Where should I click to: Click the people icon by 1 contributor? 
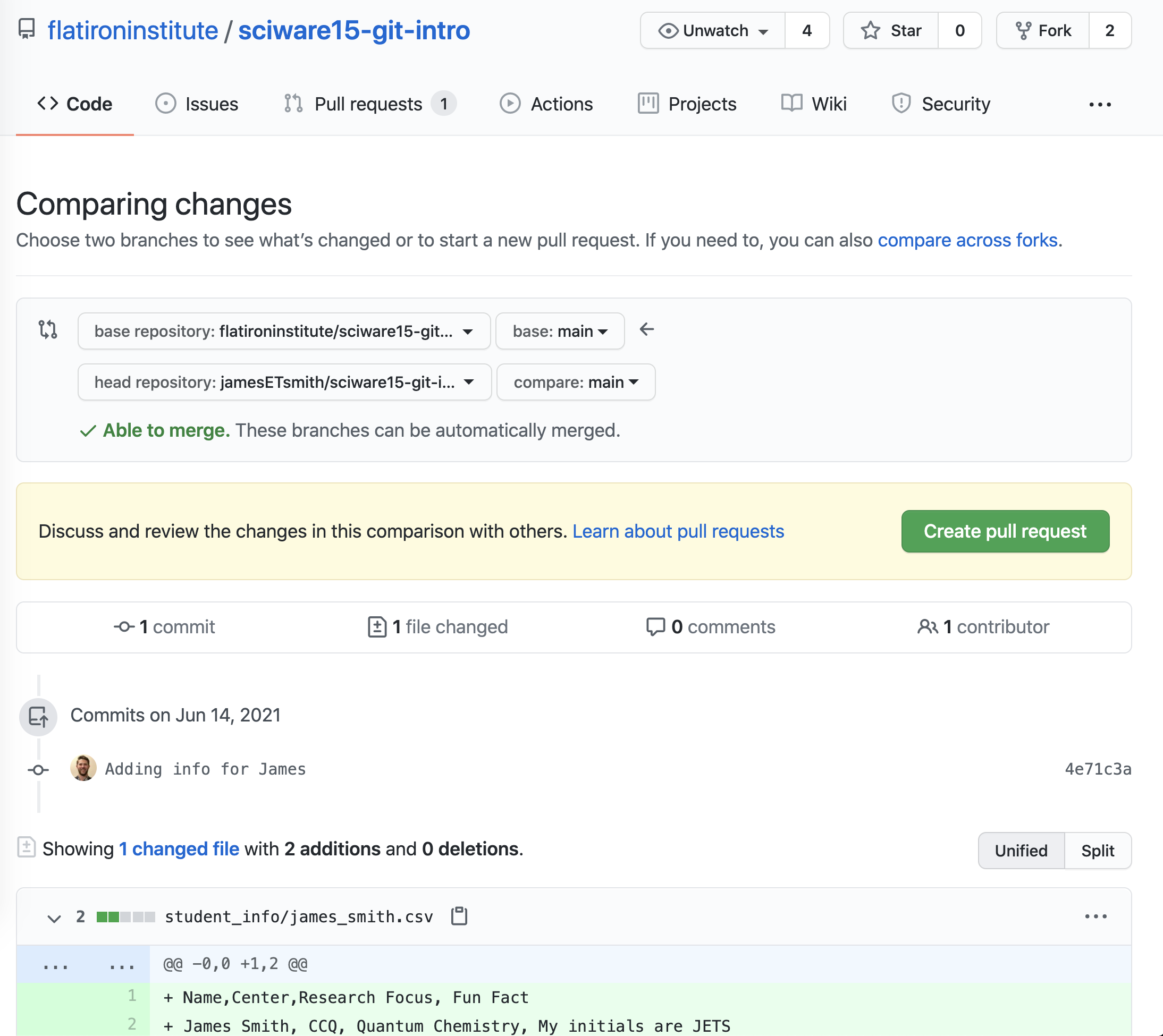pyautogui.click(x=927, y=627)
